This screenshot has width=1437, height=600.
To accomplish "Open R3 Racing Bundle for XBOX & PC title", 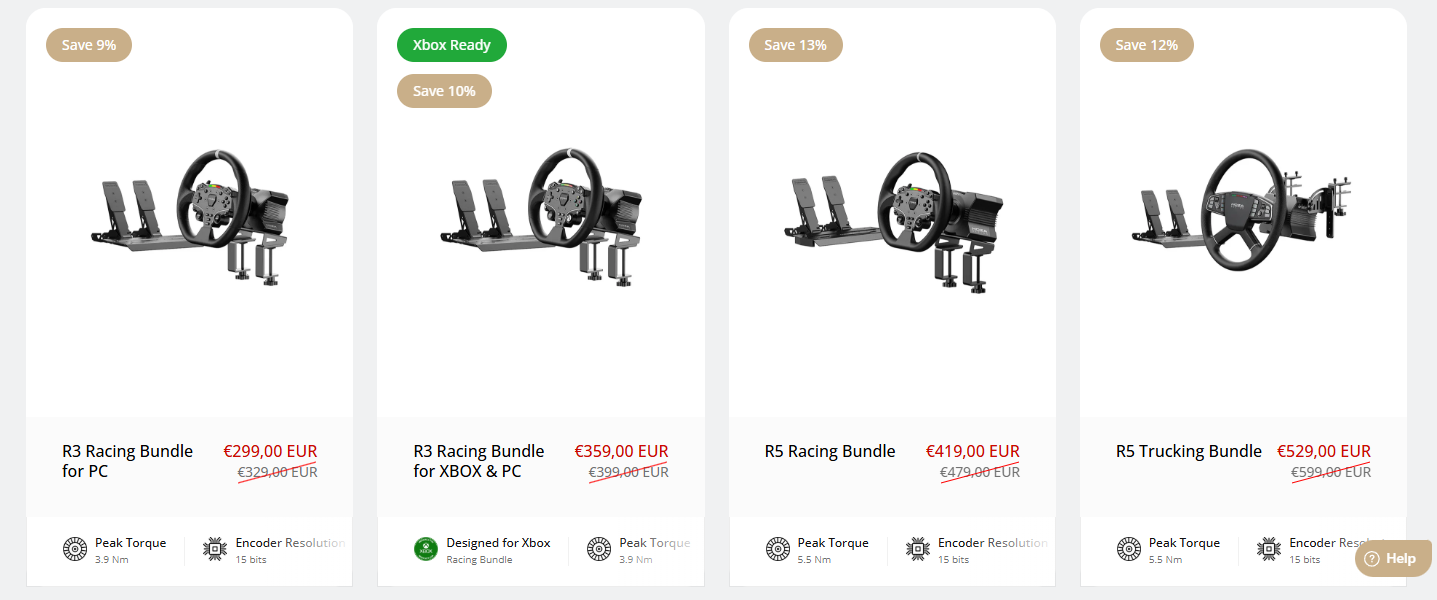I will [479, 461].
